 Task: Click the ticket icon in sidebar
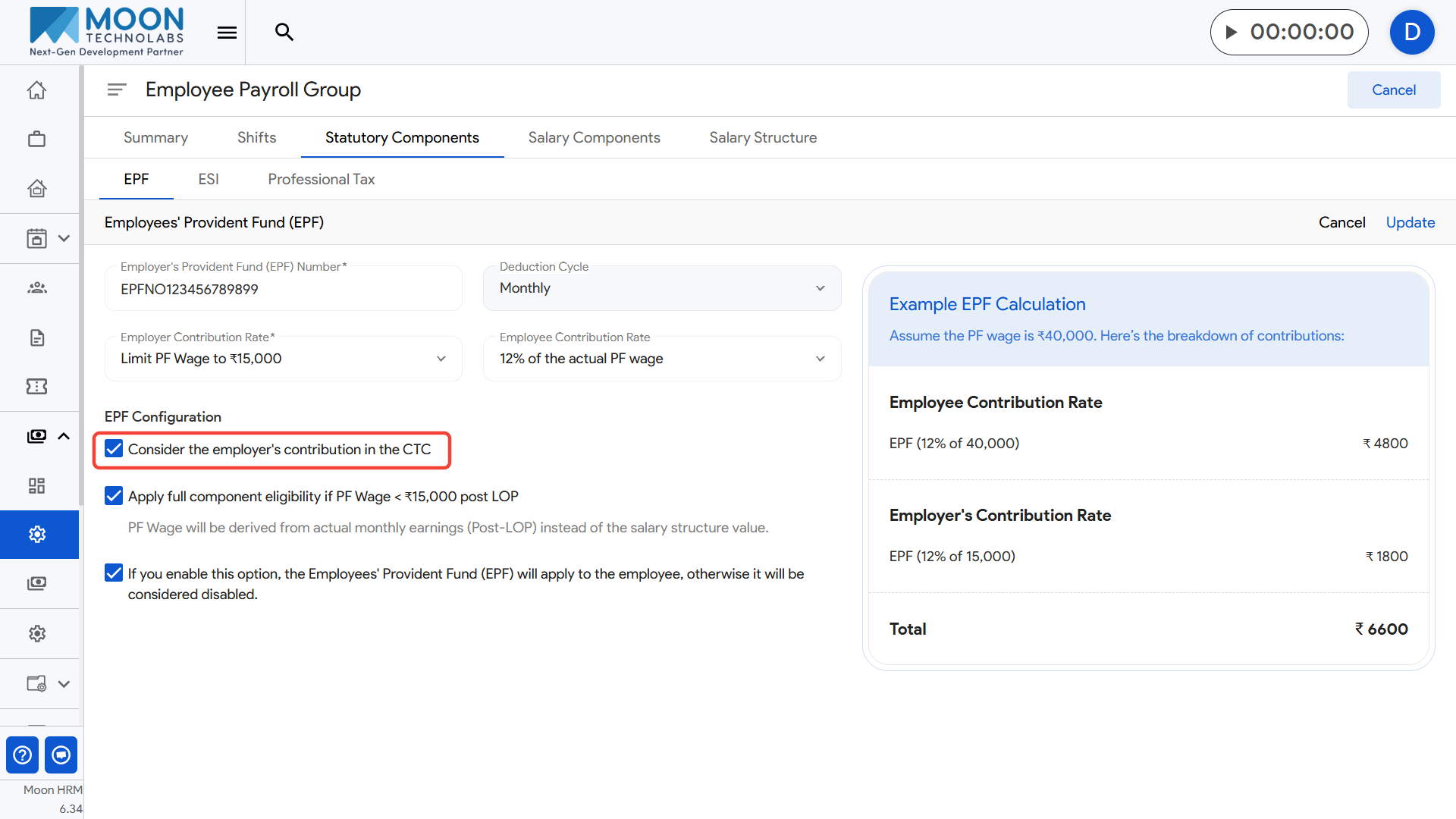click(36, 387)
